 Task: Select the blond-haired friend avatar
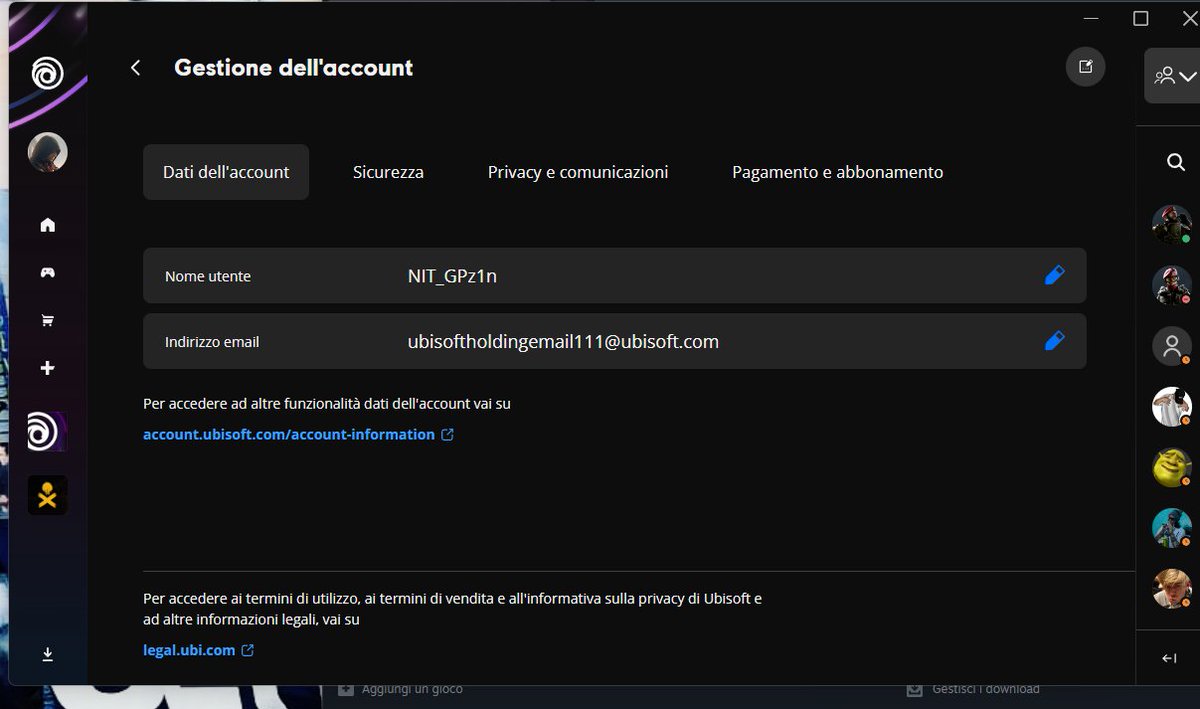tap(1172, 589)
